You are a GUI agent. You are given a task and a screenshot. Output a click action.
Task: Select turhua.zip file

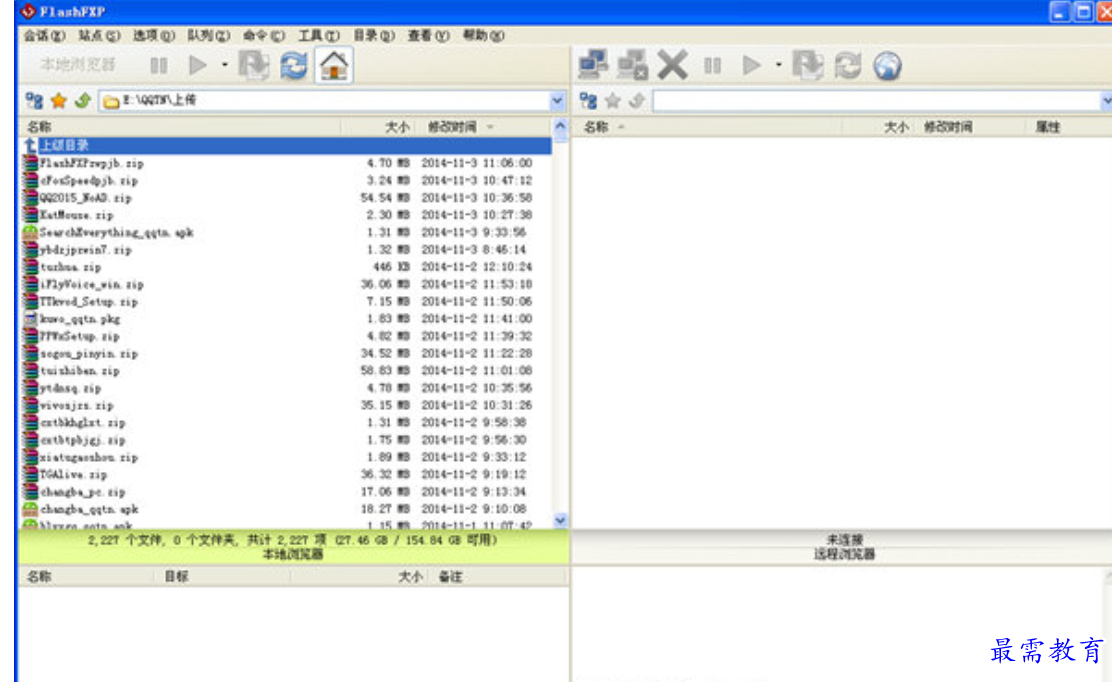pyautogui.click(x=70, y=267)
